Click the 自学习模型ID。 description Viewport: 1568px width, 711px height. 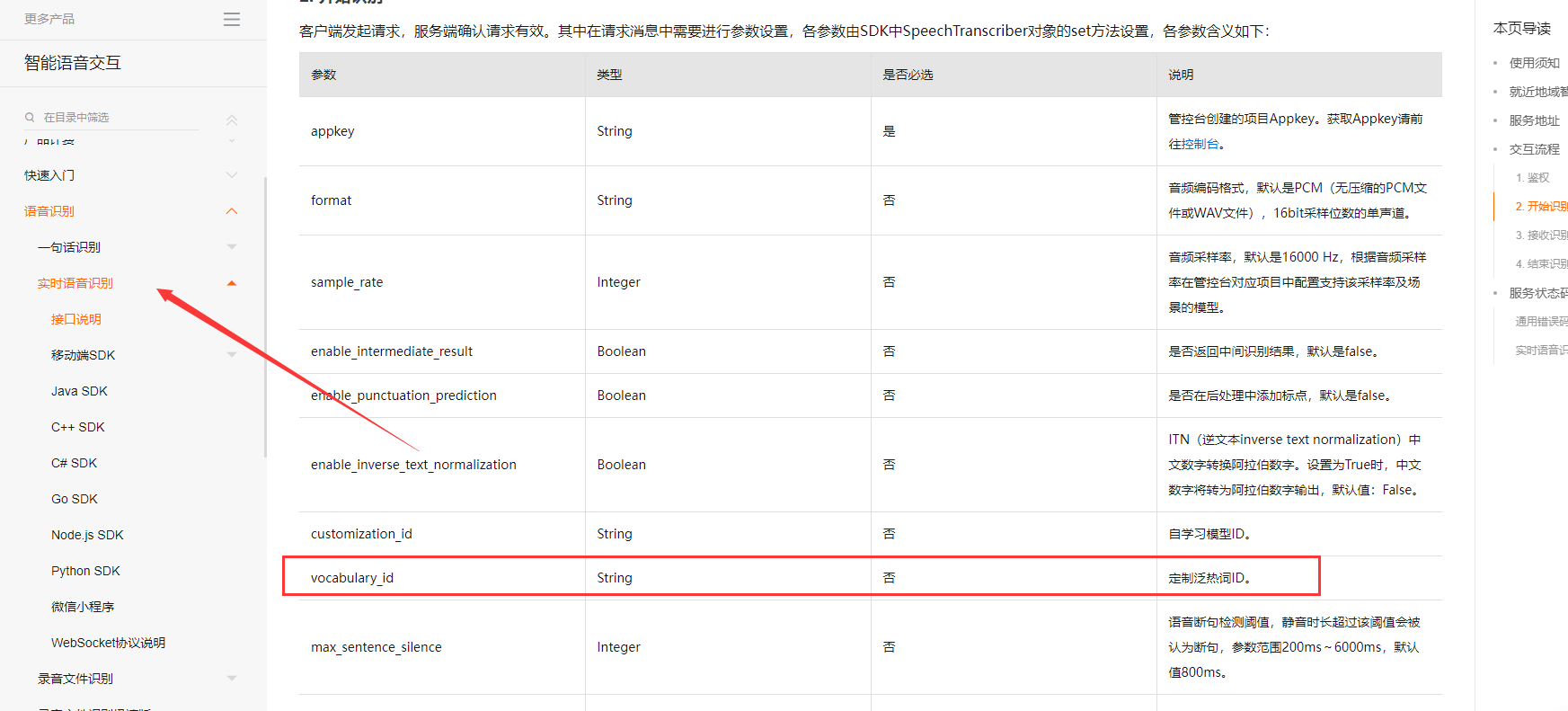point(1209,534)
